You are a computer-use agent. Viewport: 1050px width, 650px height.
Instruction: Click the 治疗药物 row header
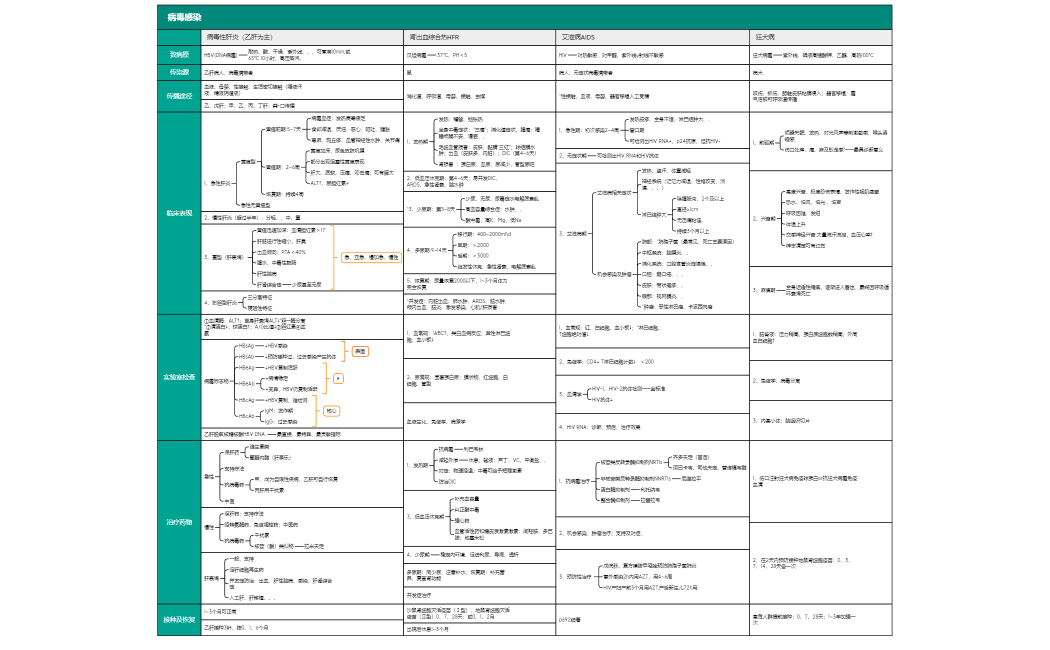pos(179,522)
